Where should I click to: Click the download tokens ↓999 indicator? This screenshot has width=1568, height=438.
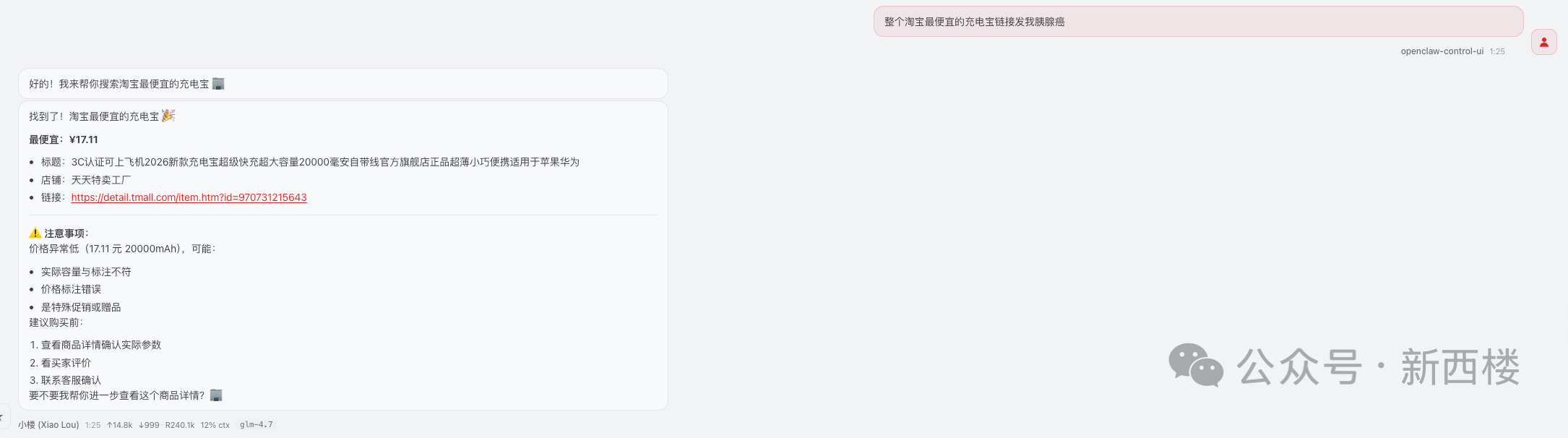[149, 425]
